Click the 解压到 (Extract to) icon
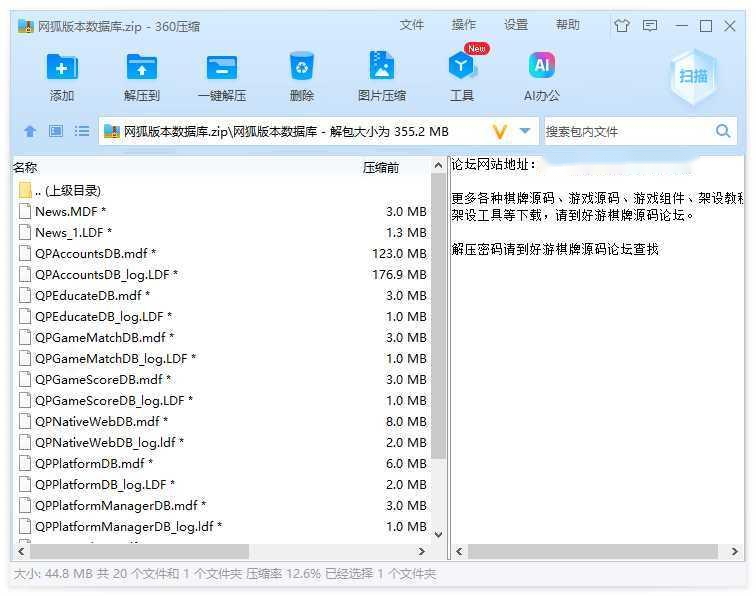The height and width of the screenshot is (596, 756). 141,68
